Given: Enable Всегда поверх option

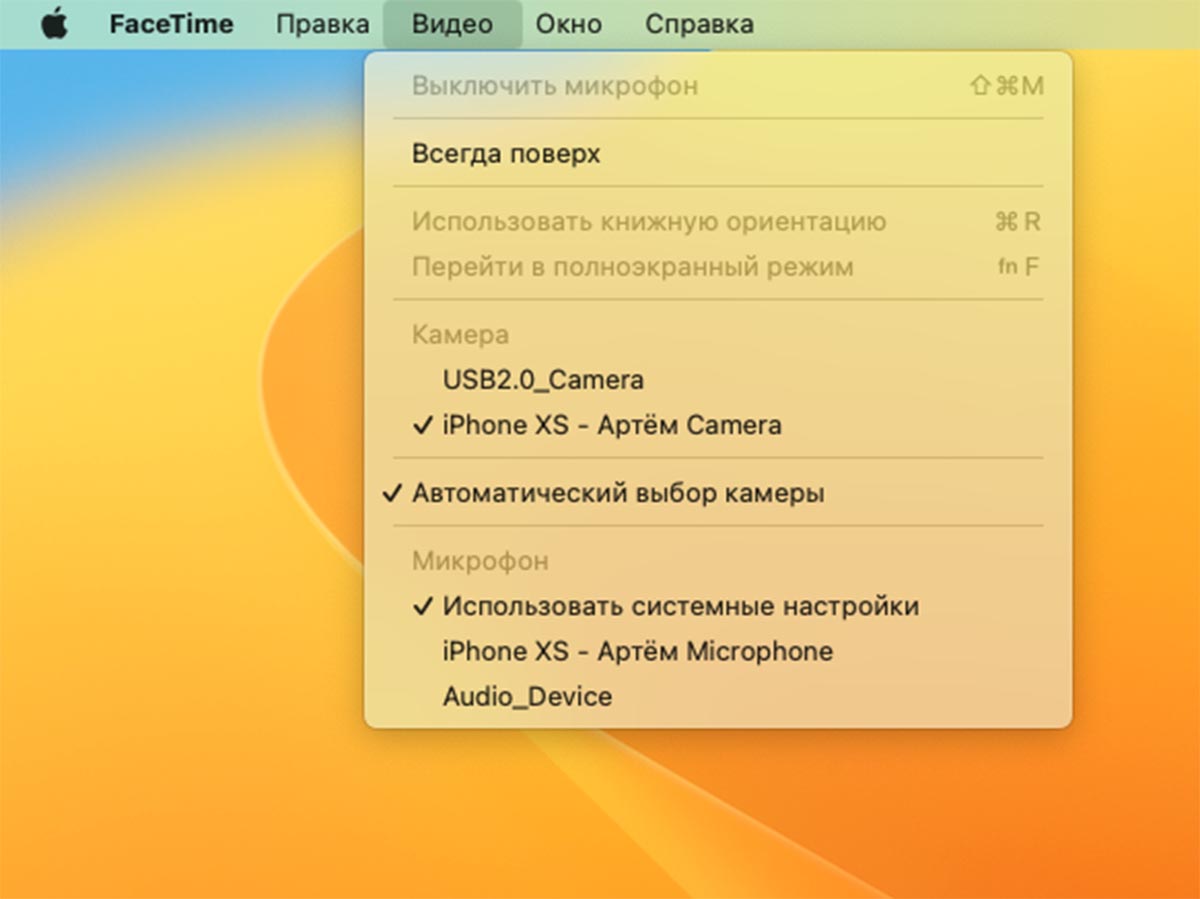Looking at the screenshot, I should [x=718, y=154].
